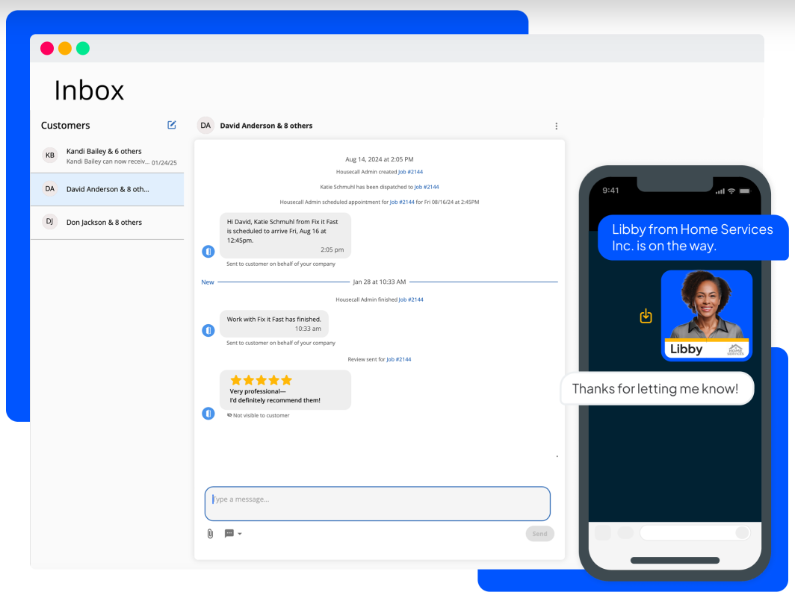Click the Libby is on the way bubble
The width and height of the screenshot is (795, 600).
click(x=693, y=237)
